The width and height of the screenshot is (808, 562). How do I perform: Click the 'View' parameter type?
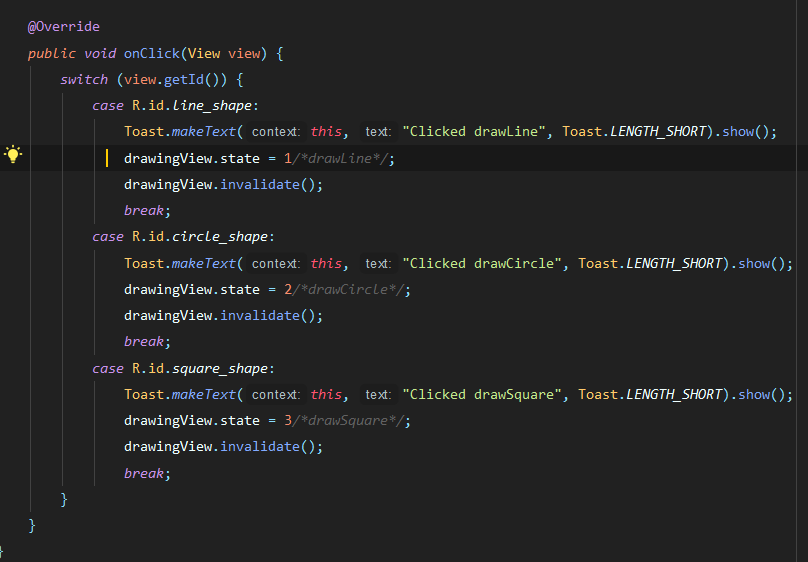click(204, 54)
